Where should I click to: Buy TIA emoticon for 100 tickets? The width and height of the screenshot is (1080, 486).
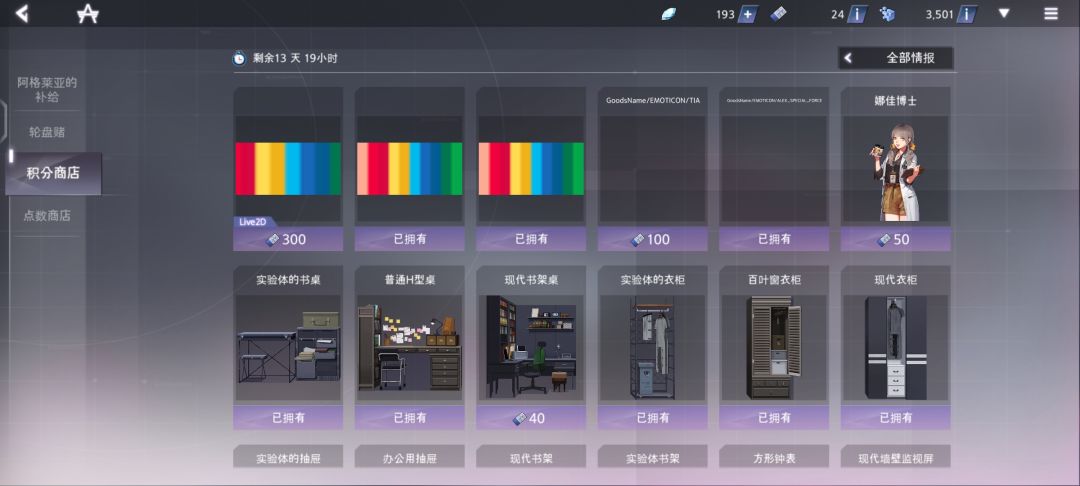652,239
